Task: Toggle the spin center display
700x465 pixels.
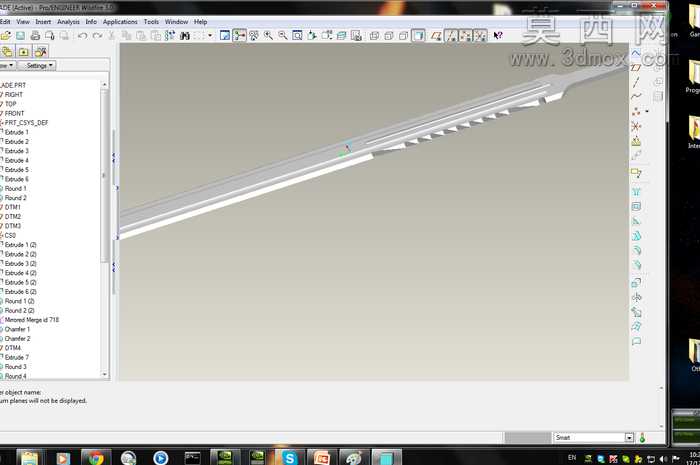Action: (239, 36)
